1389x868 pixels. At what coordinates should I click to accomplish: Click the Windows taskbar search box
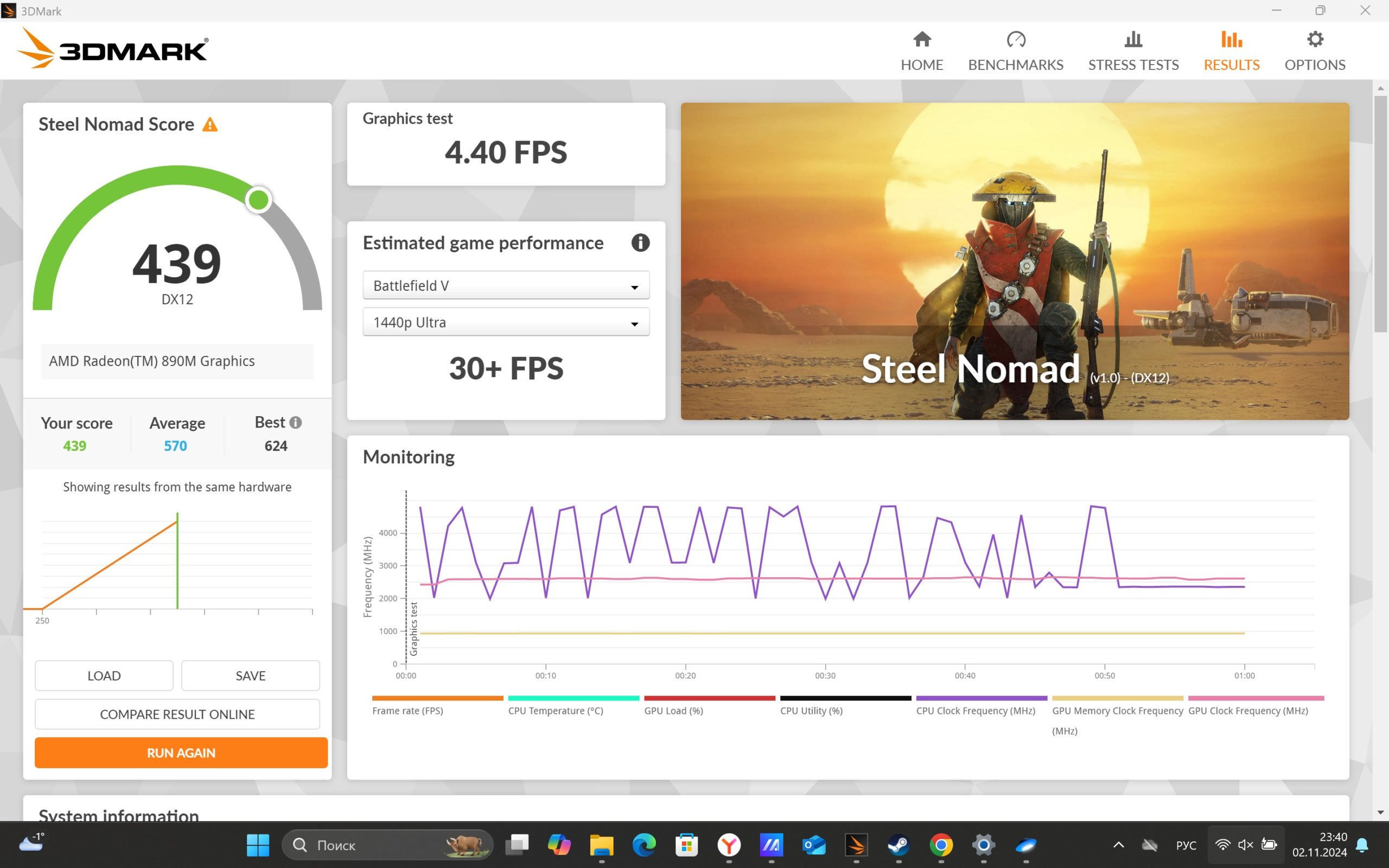387,845
